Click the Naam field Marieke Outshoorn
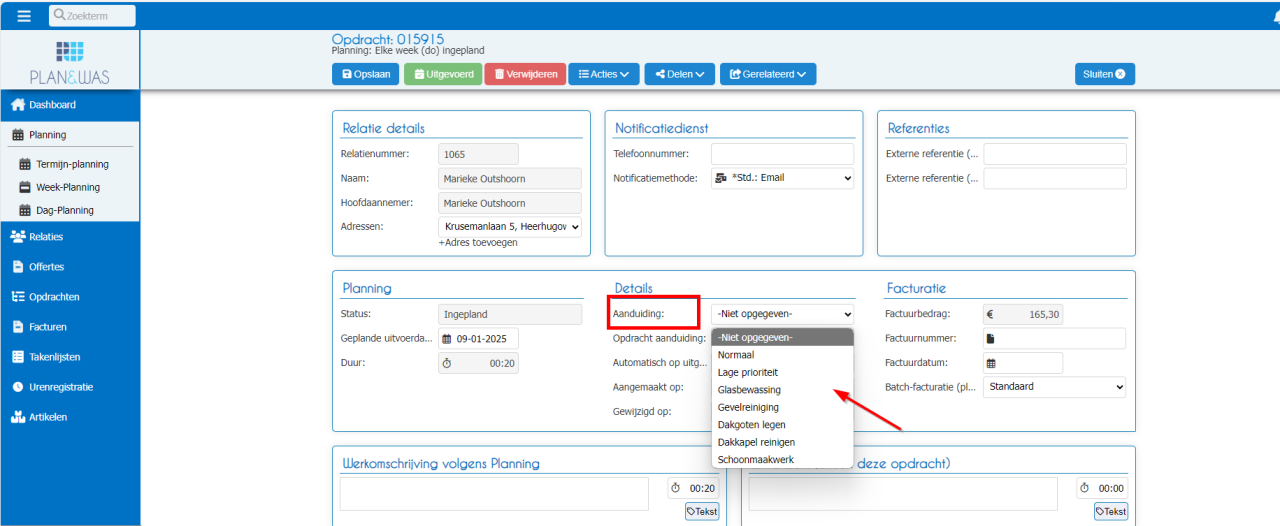 coord(510,178)
